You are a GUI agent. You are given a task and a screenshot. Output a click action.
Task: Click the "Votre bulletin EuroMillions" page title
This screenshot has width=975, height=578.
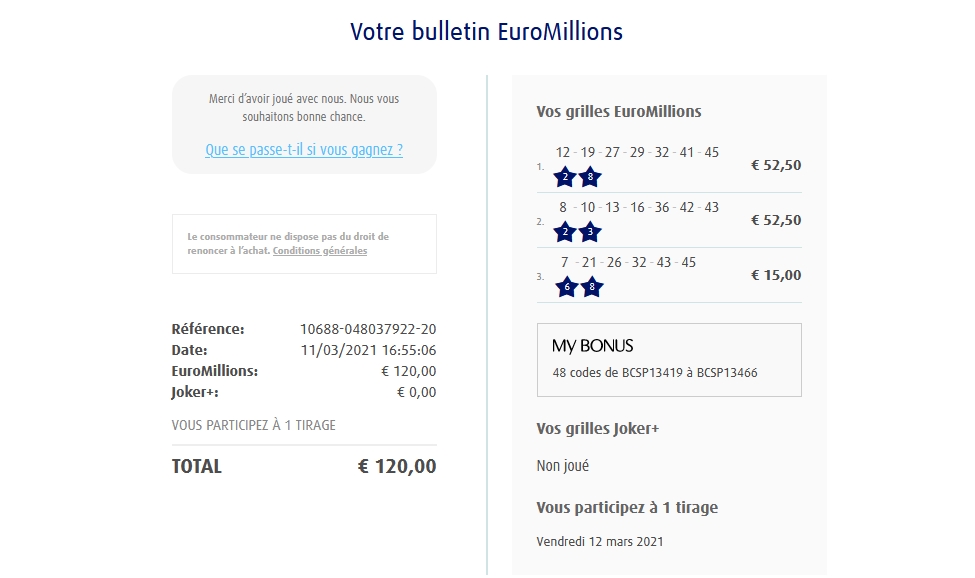click(x=487, y=31)
